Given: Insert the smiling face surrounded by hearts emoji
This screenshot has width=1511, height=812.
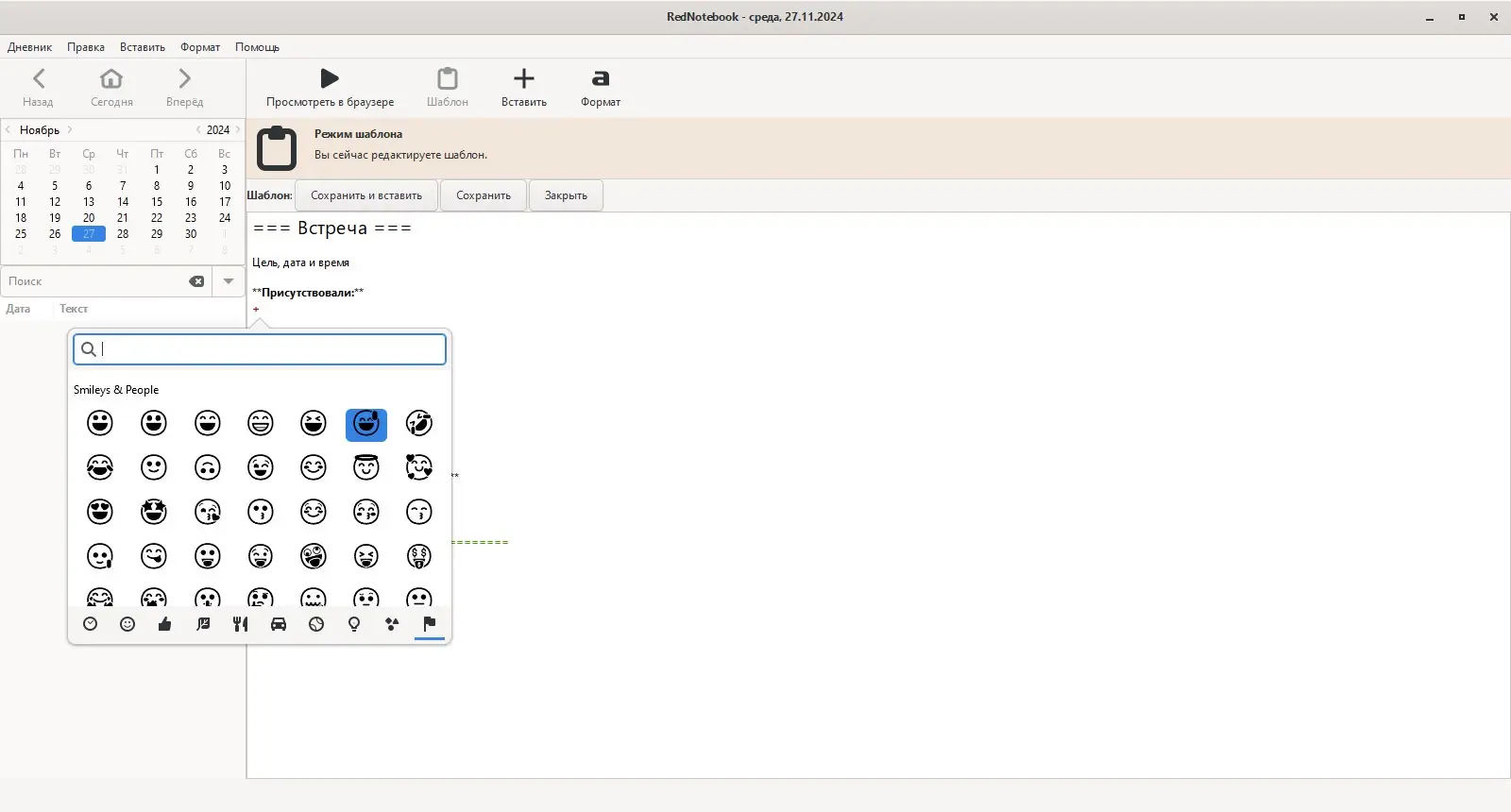Looking at the screenshot, I should (419, 467).
